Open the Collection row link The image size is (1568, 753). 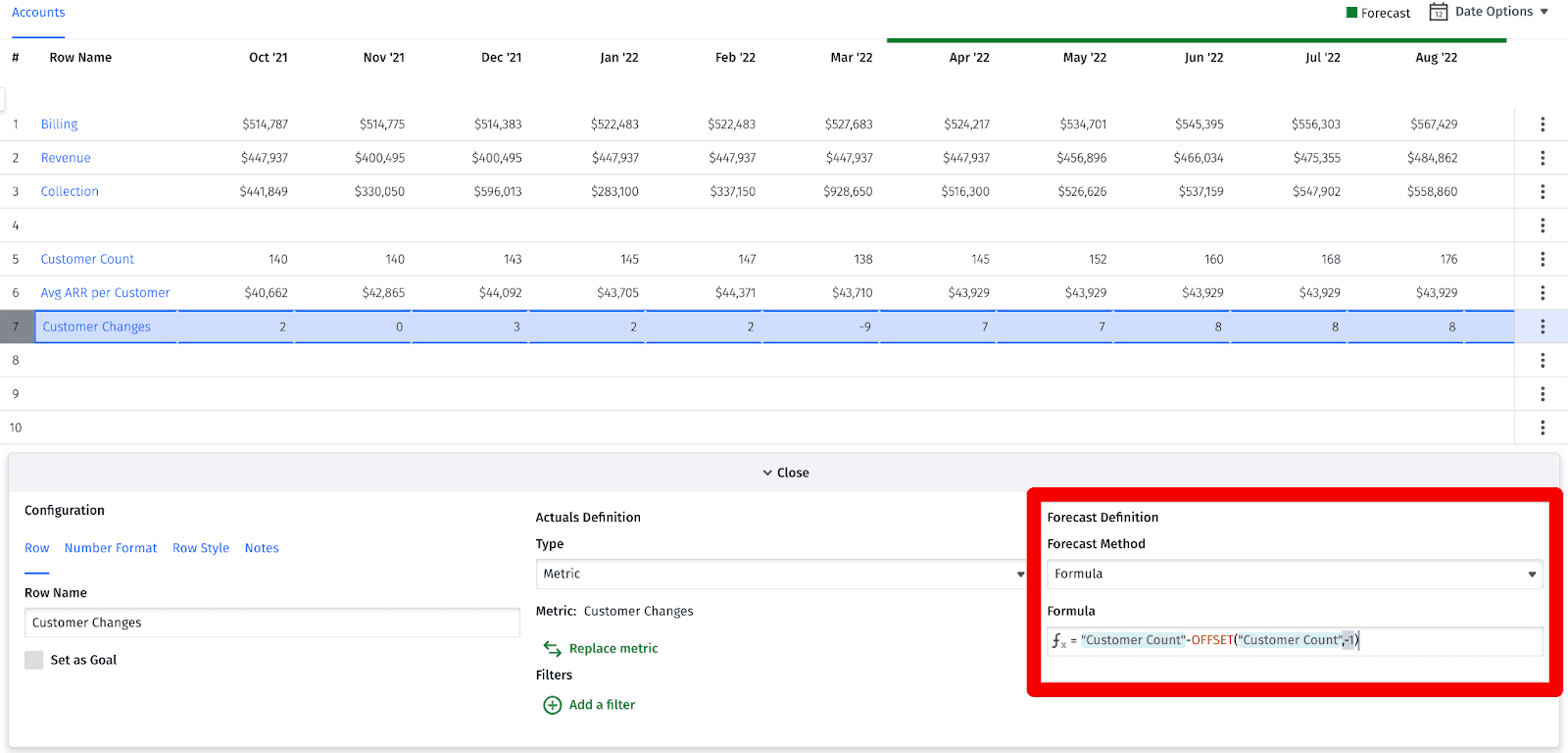pyautogui.click(x=70, y=191)
